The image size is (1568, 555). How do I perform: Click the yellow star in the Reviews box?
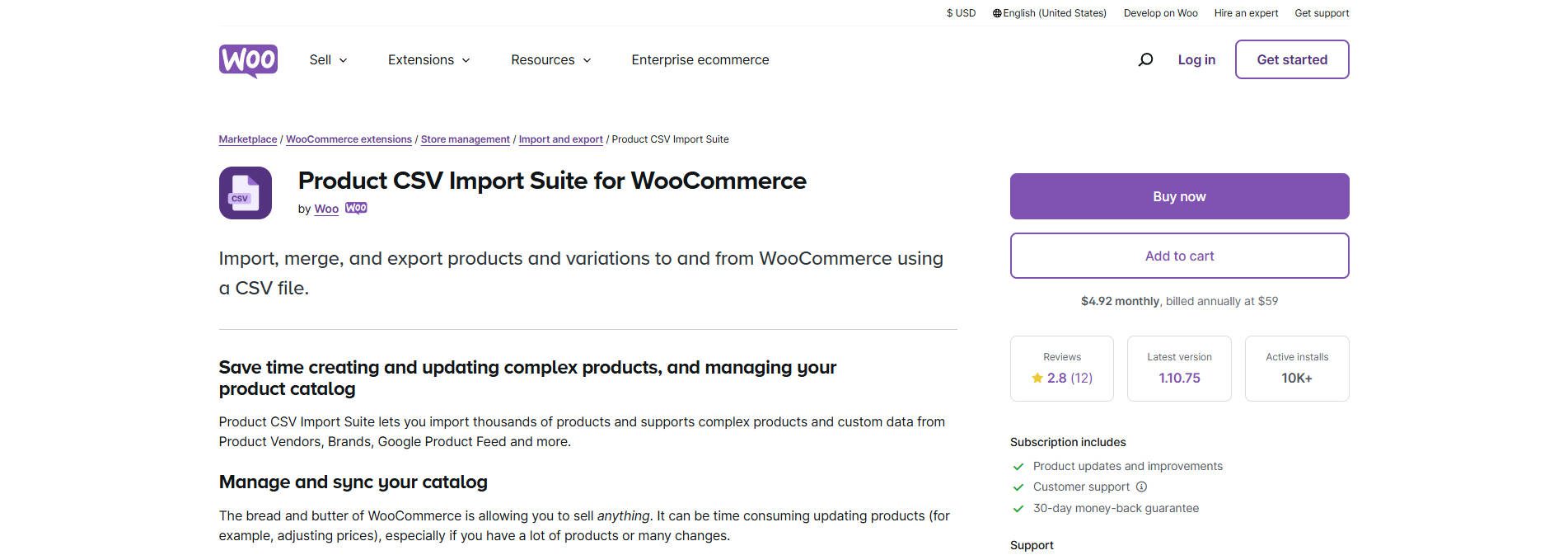coord(1038,377)
